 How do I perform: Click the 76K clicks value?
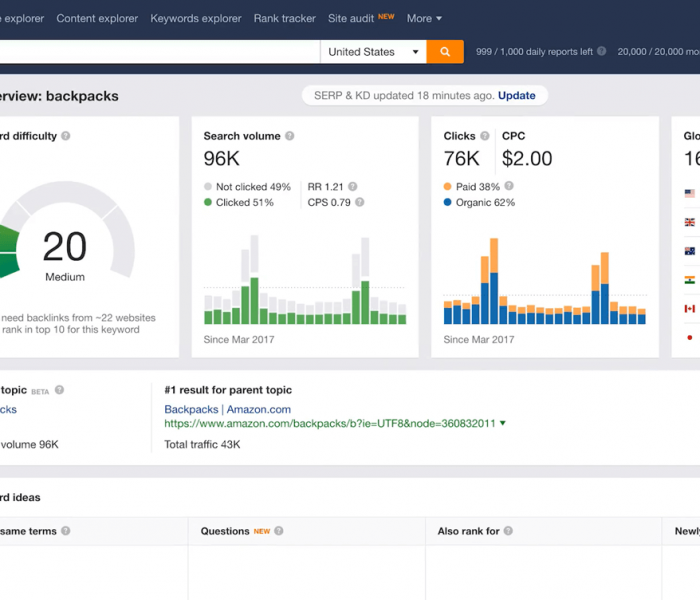[x=461, y=158]
